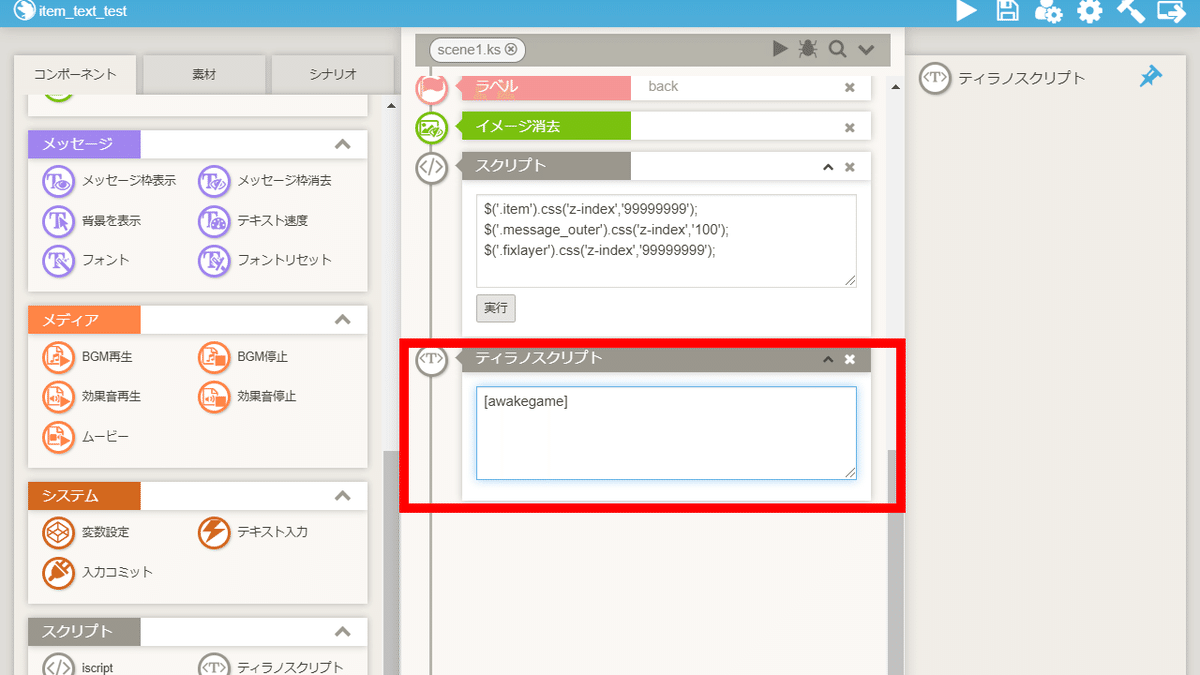1200x675 pixels.
Task: Select the メッセージ枠表示 component
Action: [109, 181]
